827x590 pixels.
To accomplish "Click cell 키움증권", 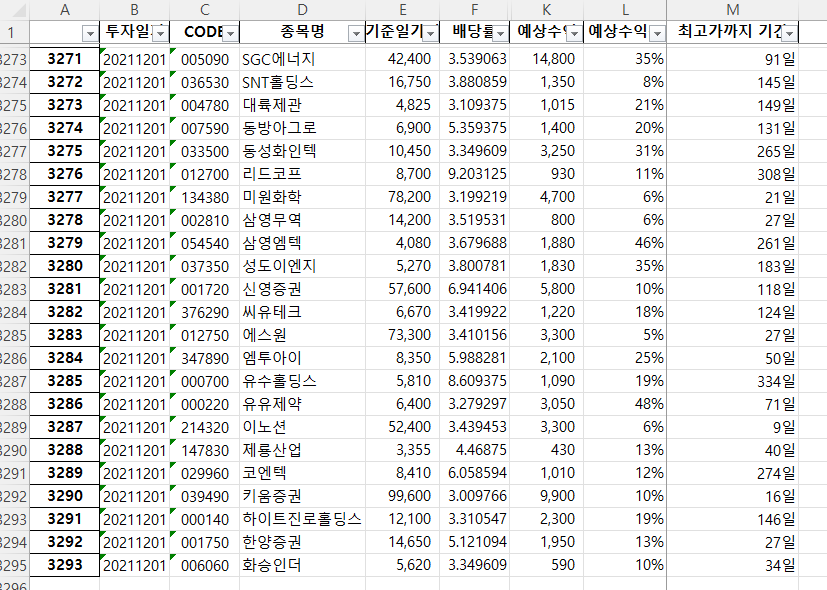I will pos(302,496).
